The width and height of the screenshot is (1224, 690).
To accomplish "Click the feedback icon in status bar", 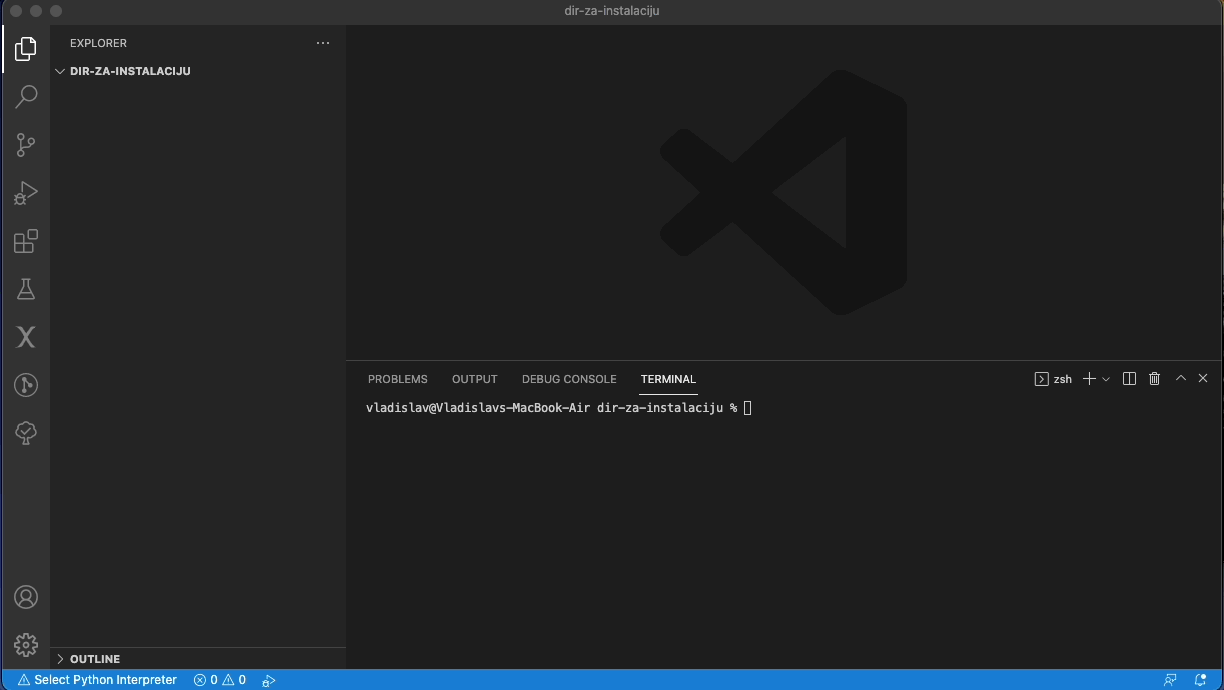I will click(1170, 680).
